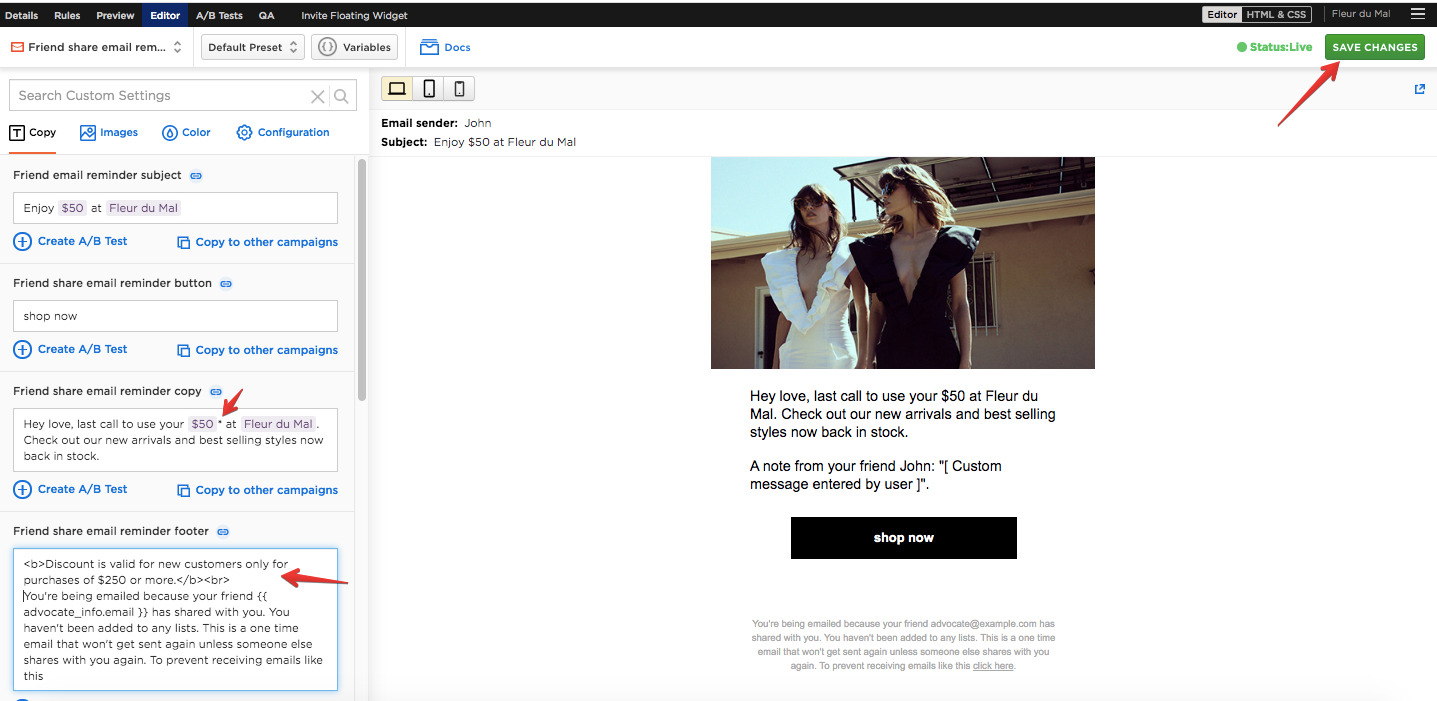Image resolution: width=1437 pixels, height=701 pixels.
Task: Click the reminder copy text area
Action: coord(175,440)
